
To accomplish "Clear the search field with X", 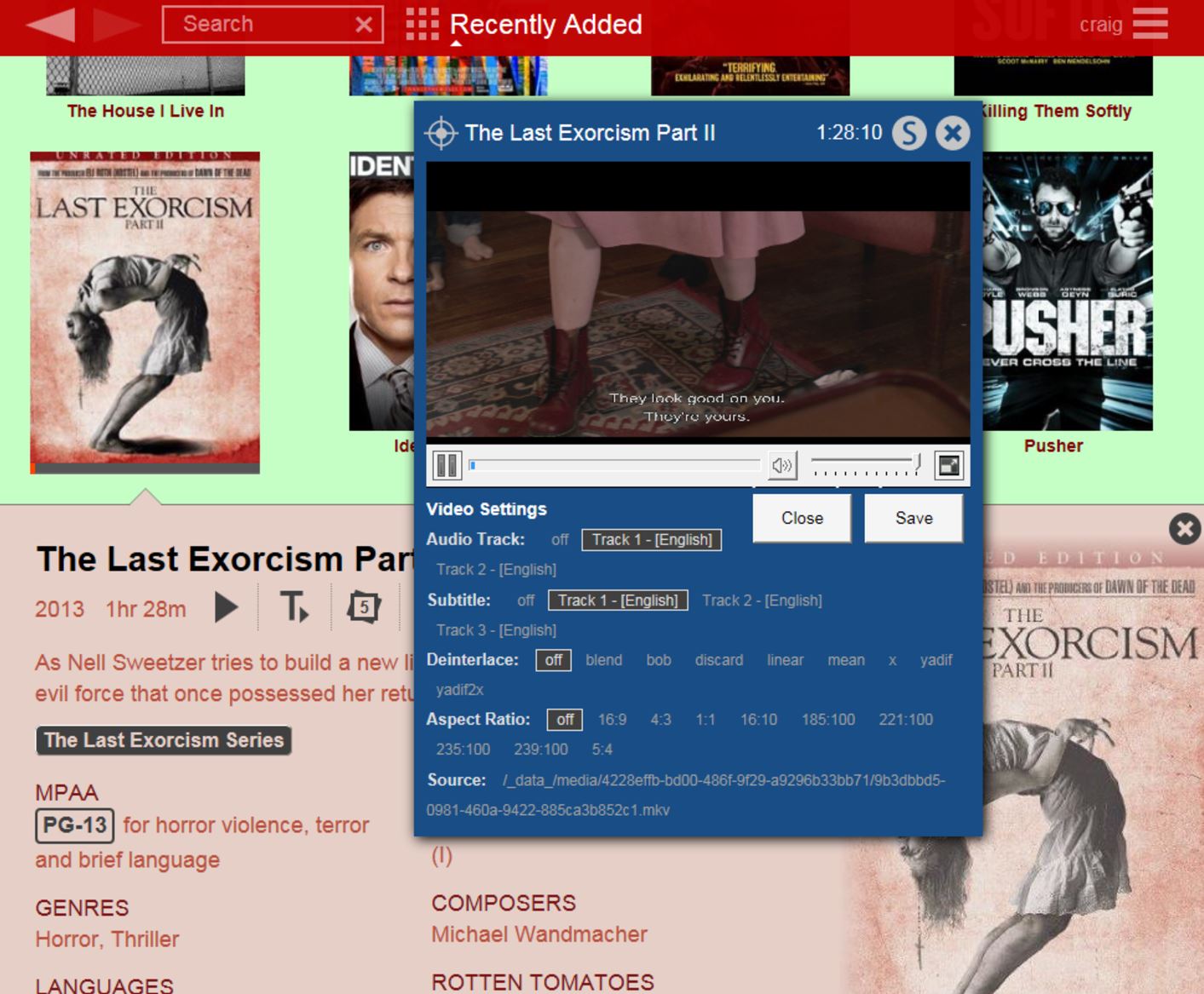I will point(364,25).
